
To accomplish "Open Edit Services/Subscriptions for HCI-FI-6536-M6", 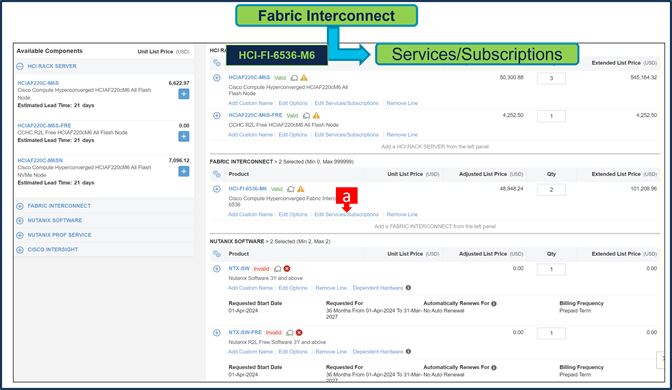I will tap(346, 214).
